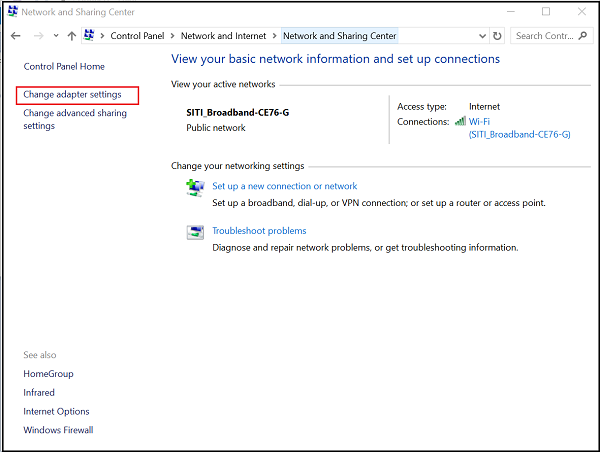Expand the address bar history dropdown
This screenshot has height=452, width=600.
click(480, 36)
